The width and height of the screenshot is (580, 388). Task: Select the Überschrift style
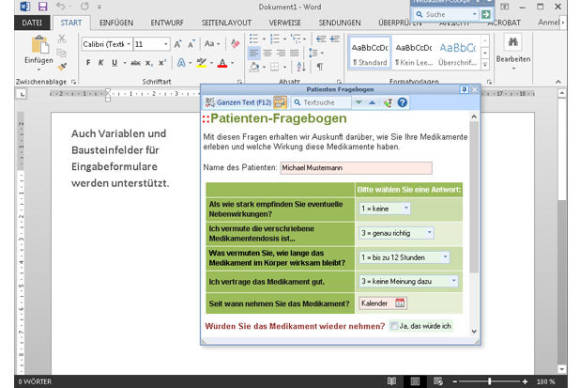[x=458, y=54]
